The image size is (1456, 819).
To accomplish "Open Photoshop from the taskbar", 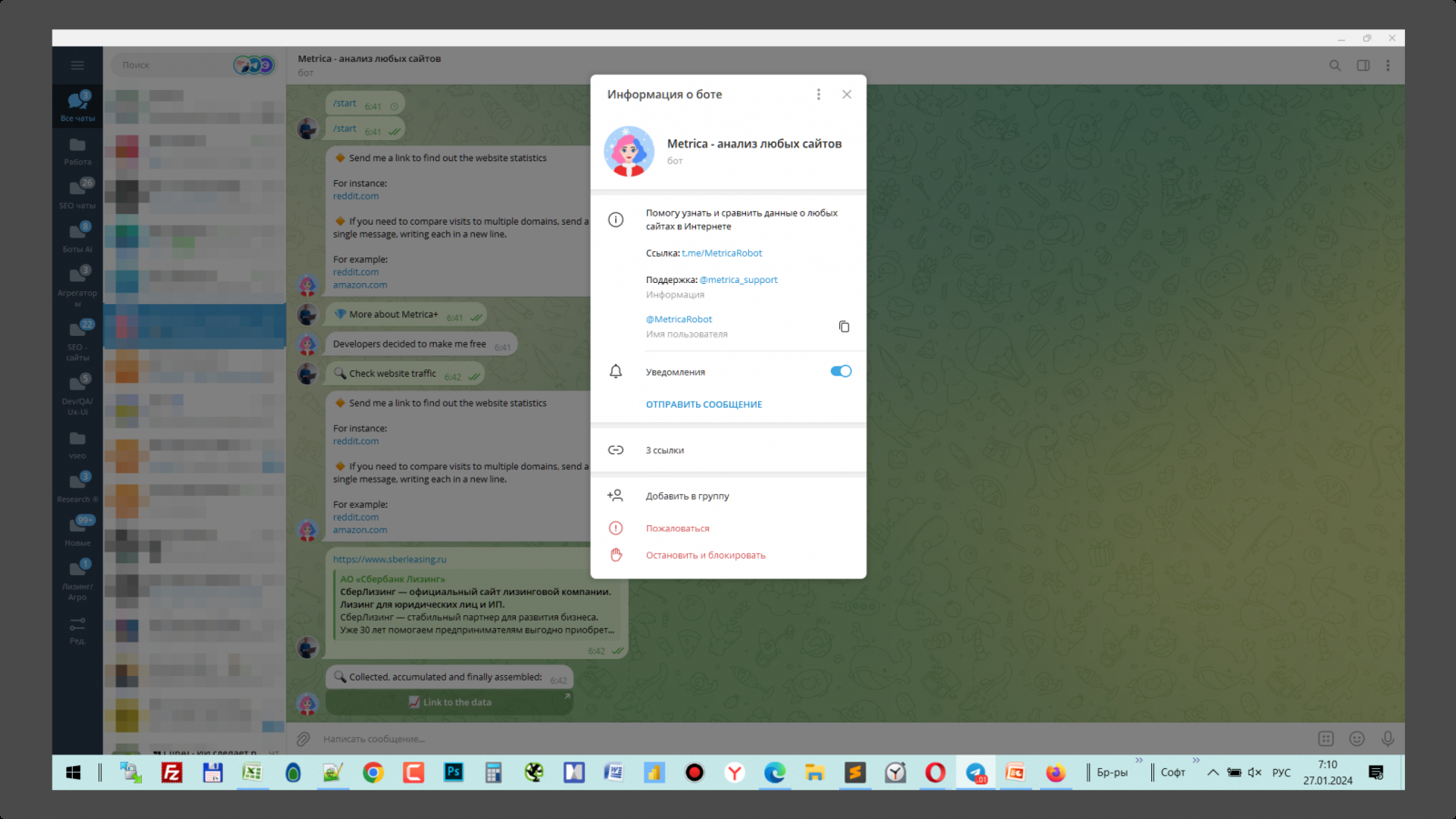I will coord(453,773).
